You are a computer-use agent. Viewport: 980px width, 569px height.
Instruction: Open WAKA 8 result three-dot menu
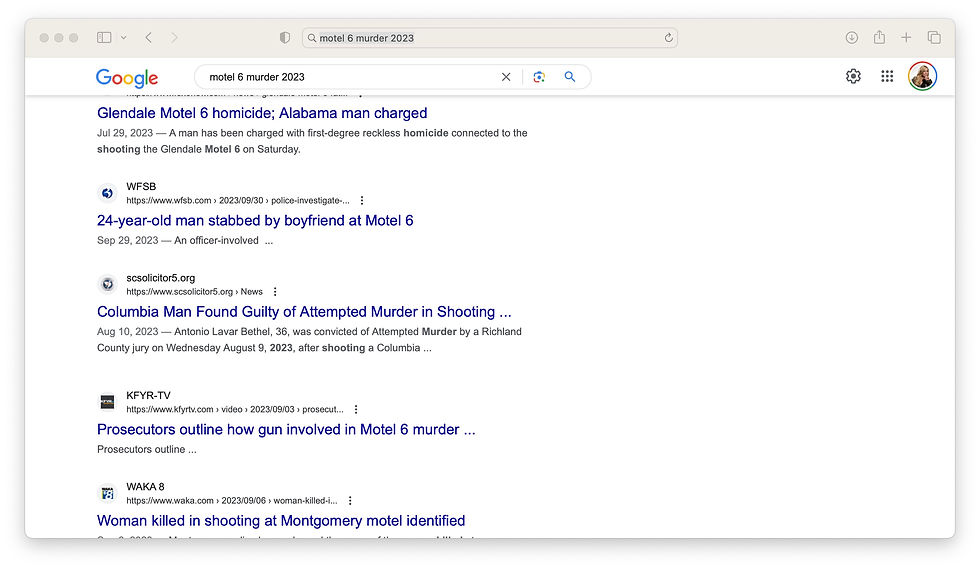point(350,501)
